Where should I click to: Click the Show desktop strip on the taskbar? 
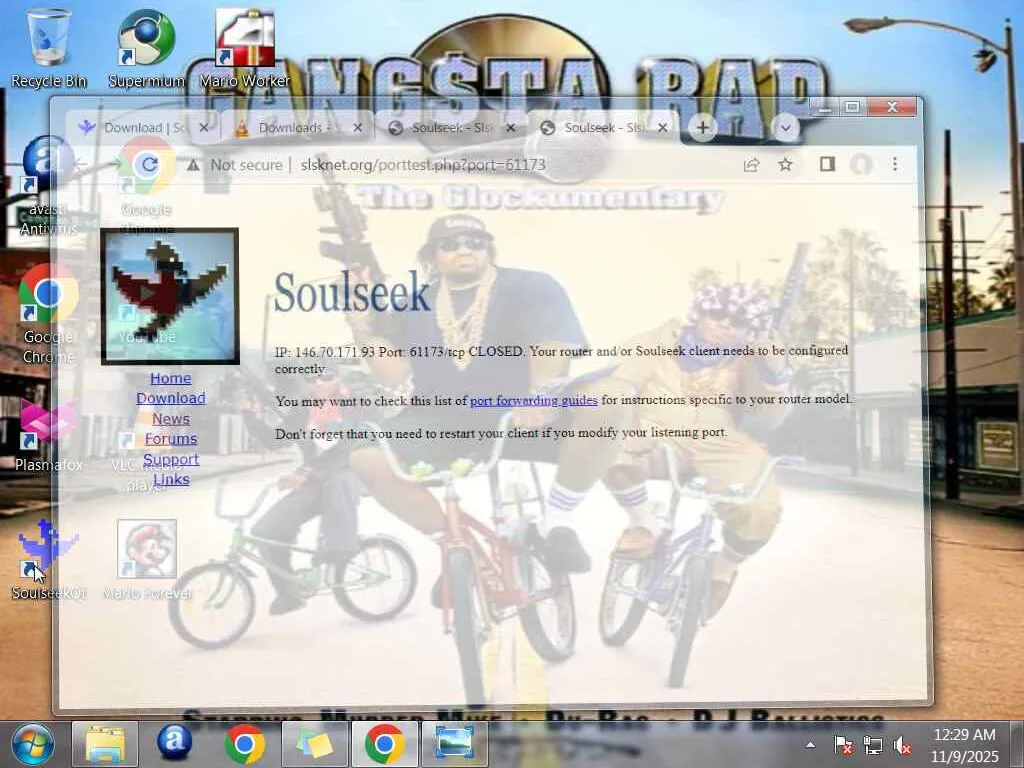point(1017,744)
